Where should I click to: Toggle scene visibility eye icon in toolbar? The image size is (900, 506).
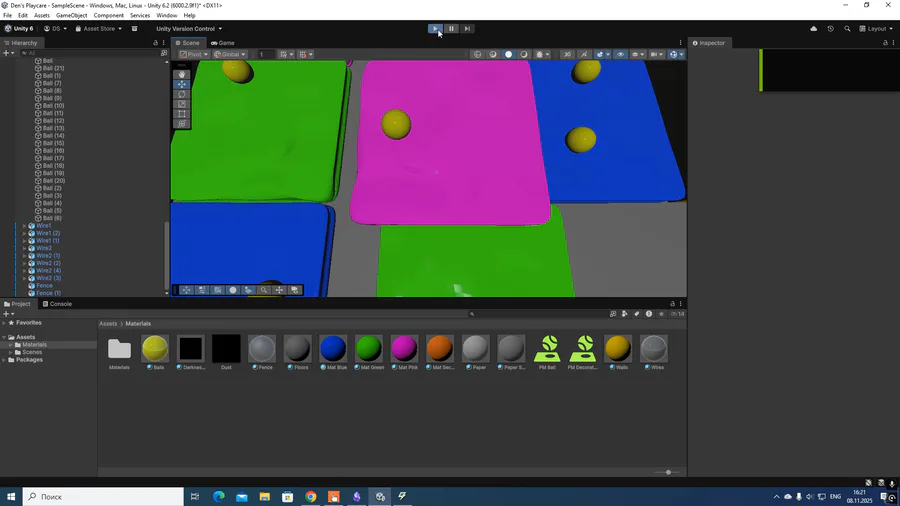[620, 55]
